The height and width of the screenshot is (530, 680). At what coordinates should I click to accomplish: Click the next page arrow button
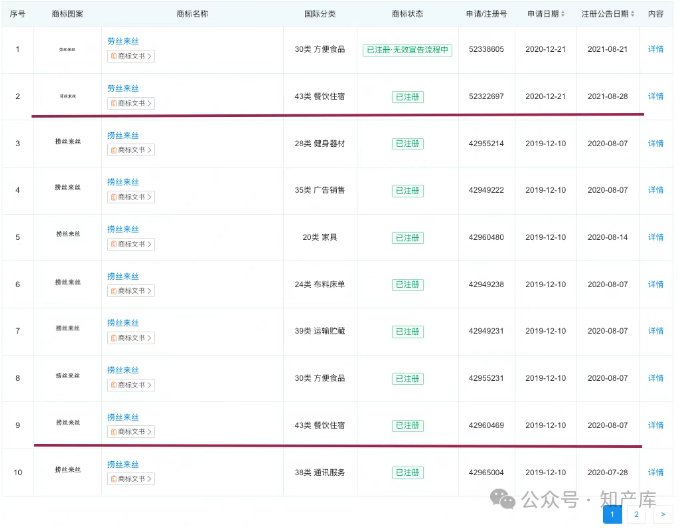click(x=661, y=514)
